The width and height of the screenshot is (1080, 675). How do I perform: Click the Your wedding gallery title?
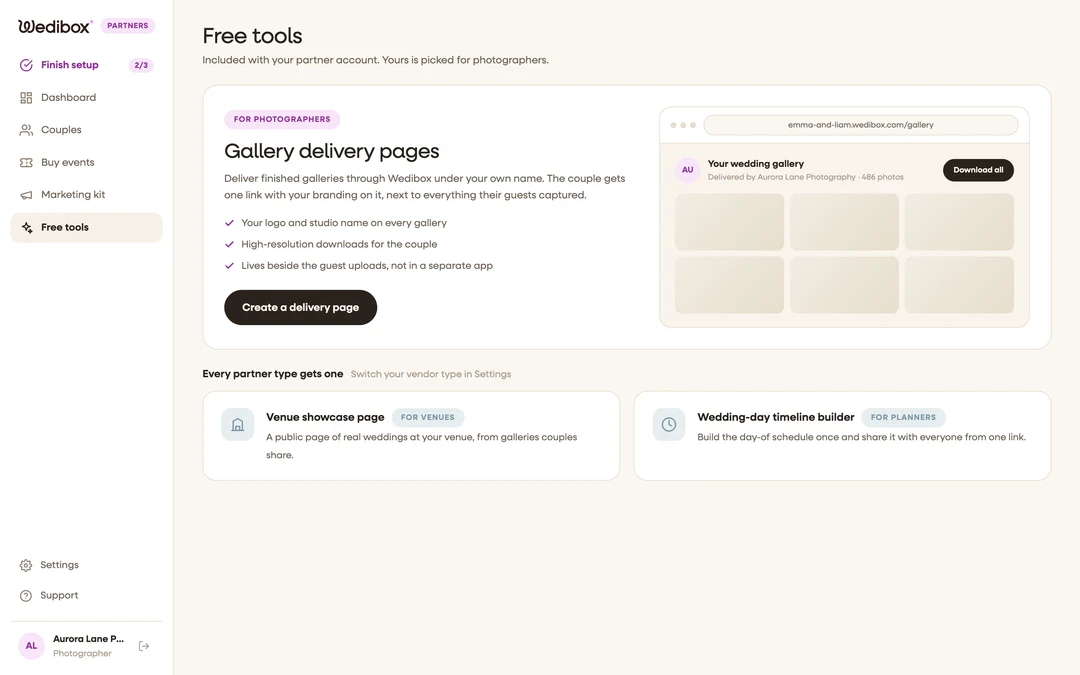click(x=756, y=164)
